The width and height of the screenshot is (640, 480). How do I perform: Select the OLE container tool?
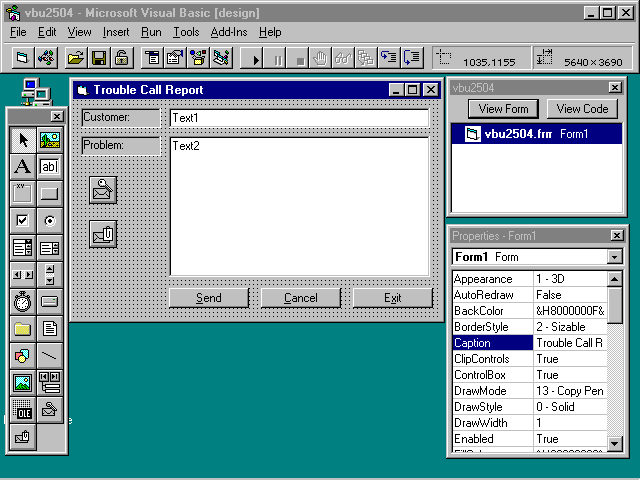tap(22, 409)
